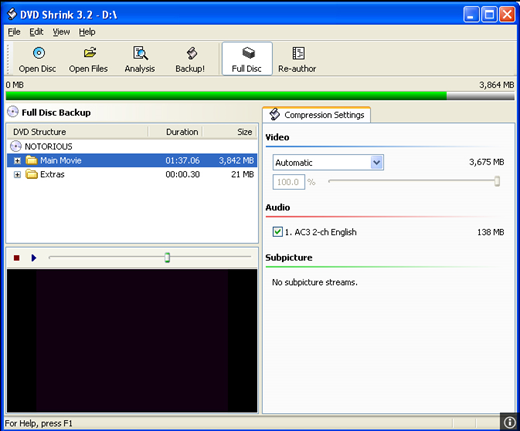Click the 138 MB audio size value
Viewport: 520px width, 431px height.
tap(491, 232)
